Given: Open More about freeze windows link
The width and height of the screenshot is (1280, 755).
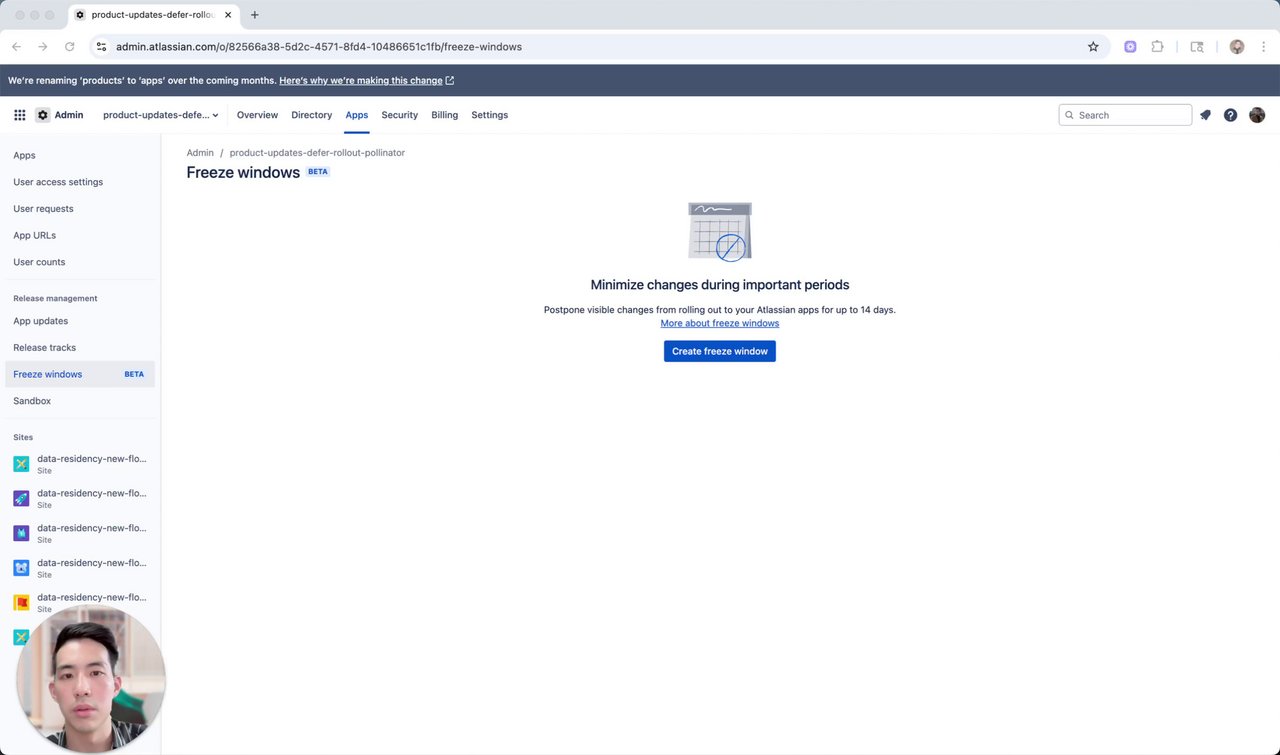Looking at the screenshot, I should point(720,323).
